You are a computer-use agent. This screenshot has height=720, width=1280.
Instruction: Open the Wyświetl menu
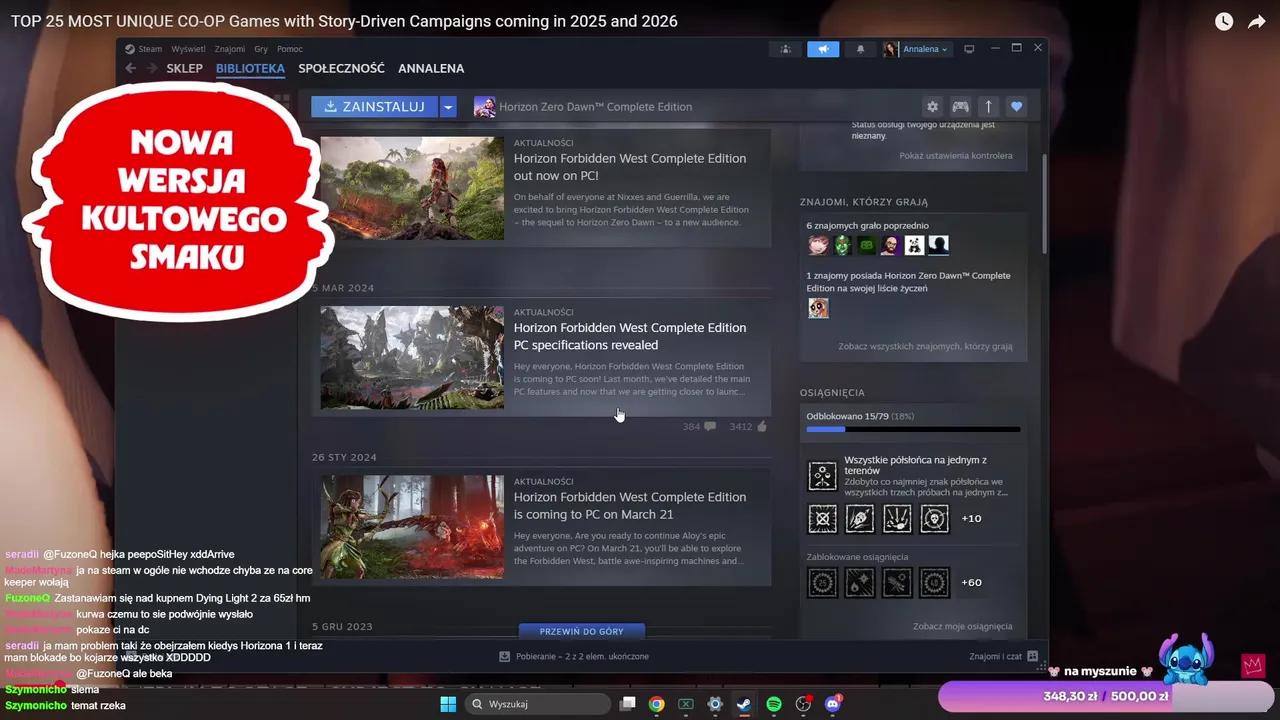point(188,49)
